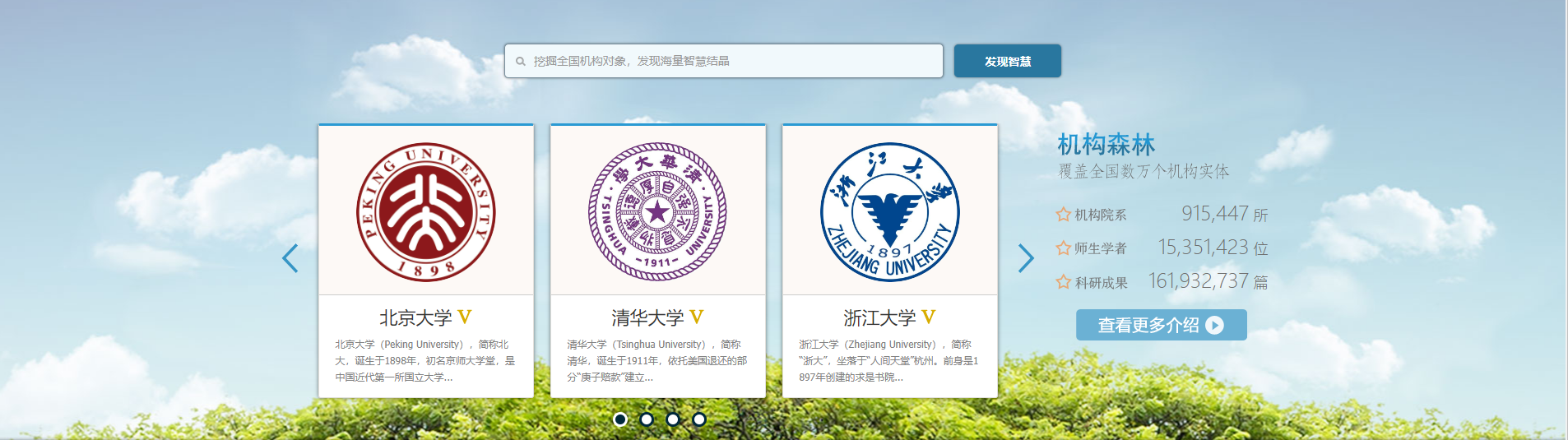Click the gold V badge beside 浙江大学
This screenshot has height=440, width=1568.
929,317
